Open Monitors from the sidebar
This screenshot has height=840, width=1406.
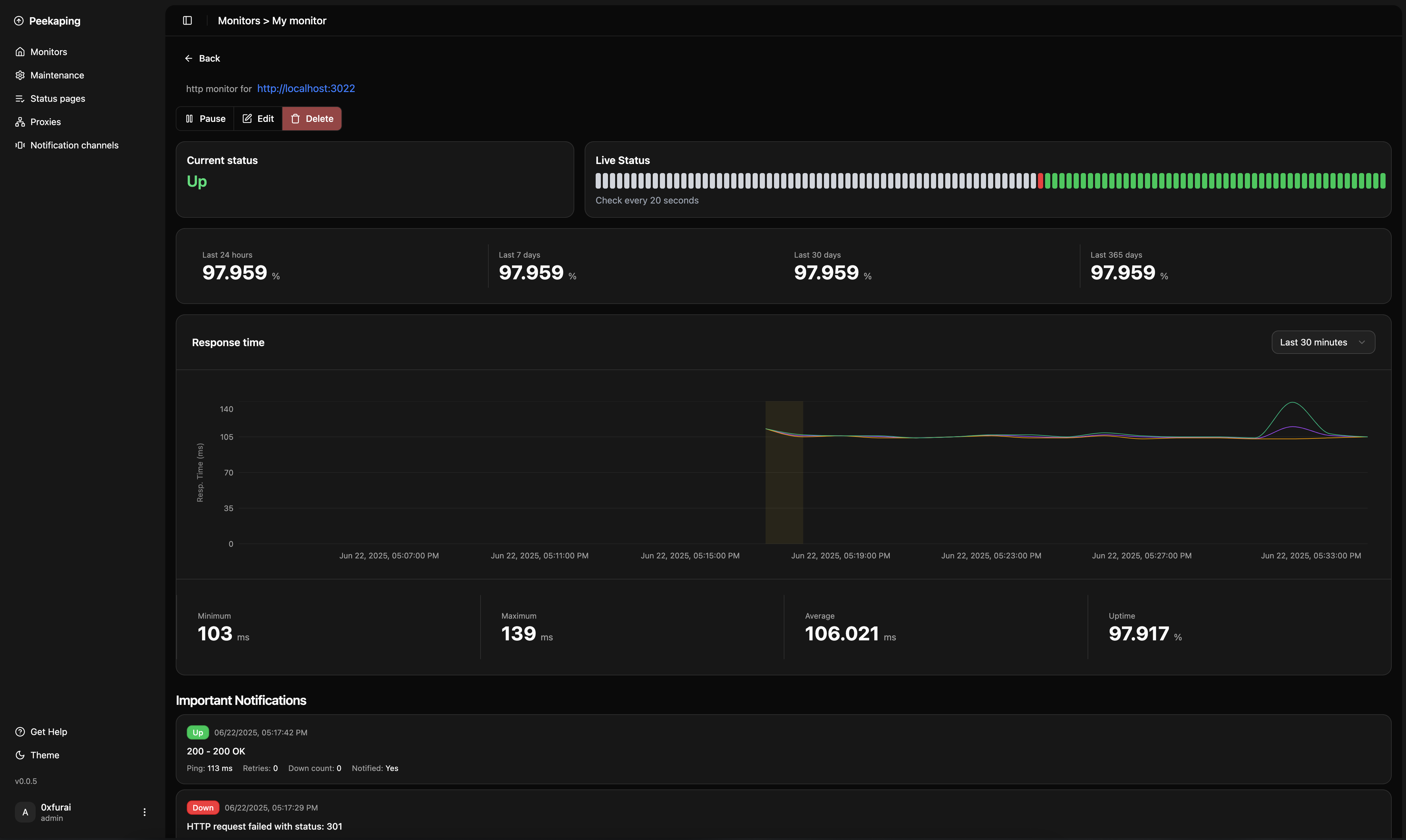click(48, 52)
